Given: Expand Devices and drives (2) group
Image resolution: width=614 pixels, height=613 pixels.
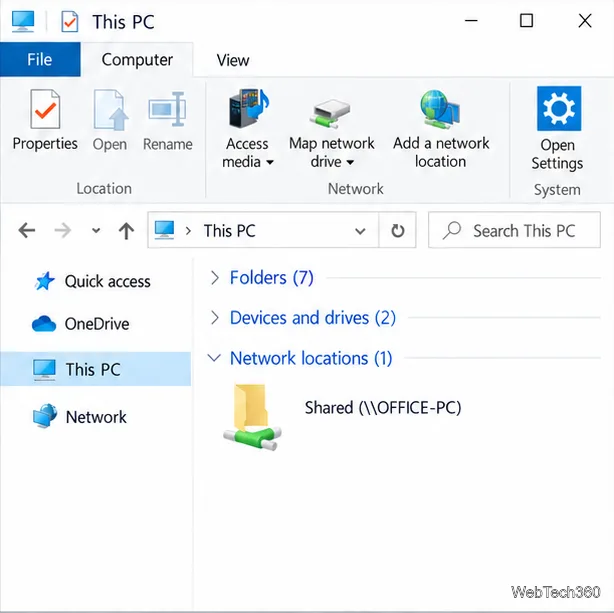Looking at the screenshot, I should click(215, 318).
